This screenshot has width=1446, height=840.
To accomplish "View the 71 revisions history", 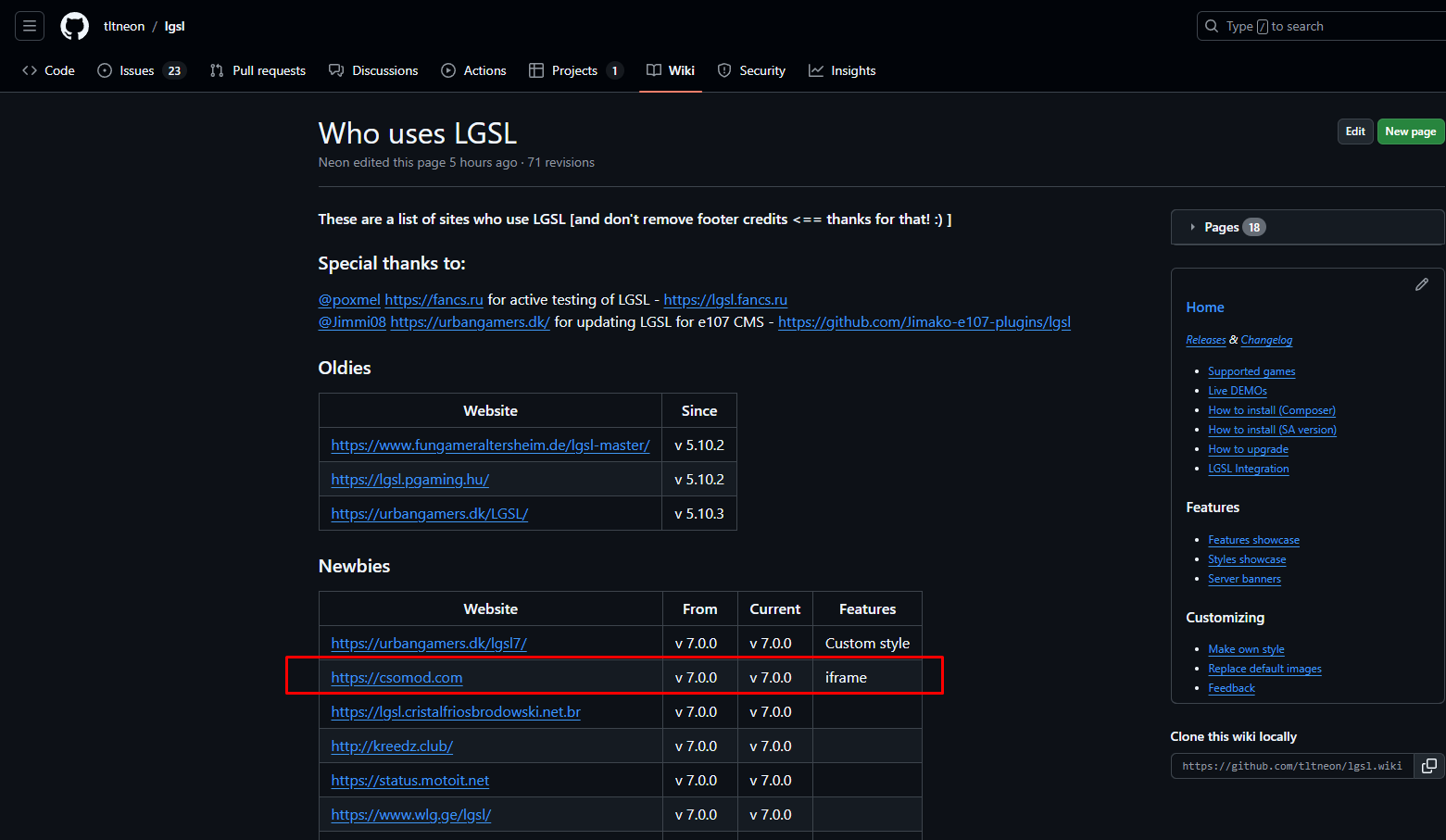I will [560, 162].
